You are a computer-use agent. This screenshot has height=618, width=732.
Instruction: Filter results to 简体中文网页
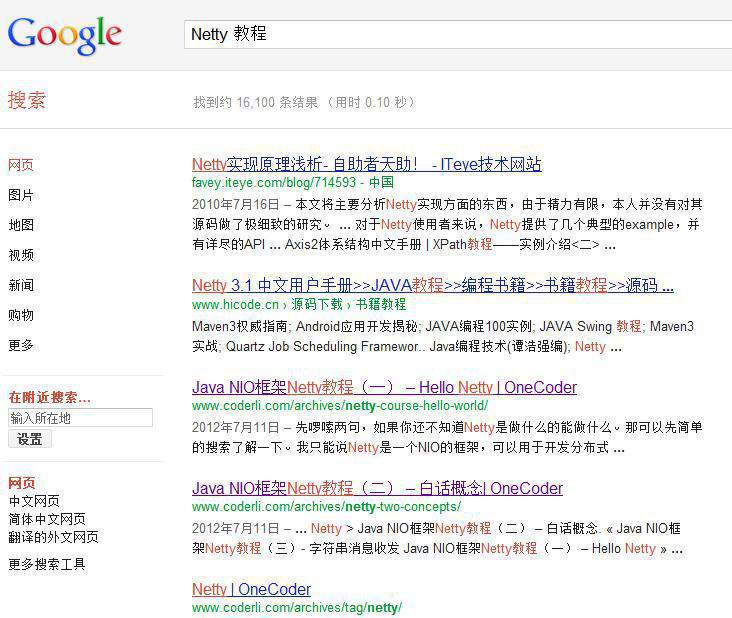[x=47, y=519]
